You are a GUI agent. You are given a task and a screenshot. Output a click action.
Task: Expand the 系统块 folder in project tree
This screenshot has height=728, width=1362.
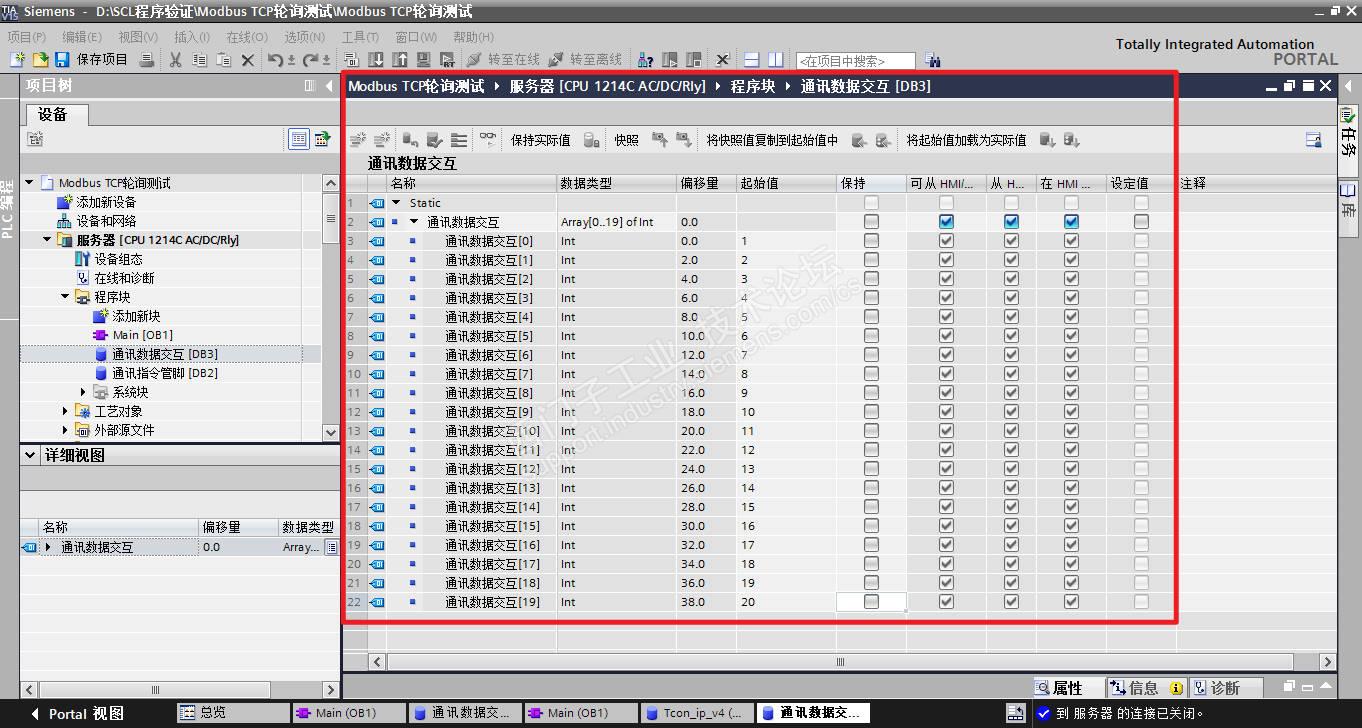(83, 392)
